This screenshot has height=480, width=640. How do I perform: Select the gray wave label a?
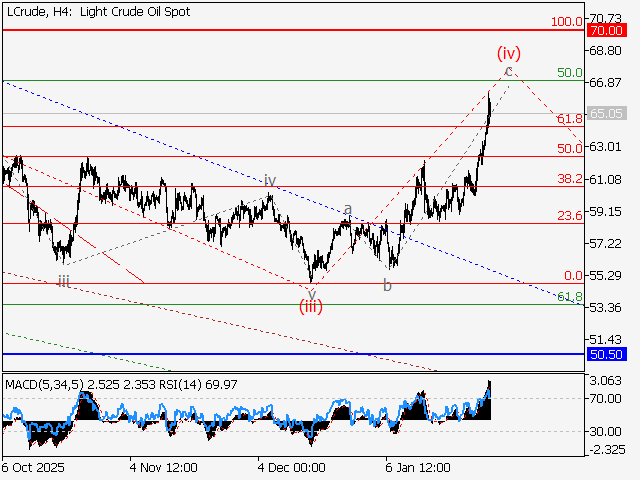[x=348, y=209]
